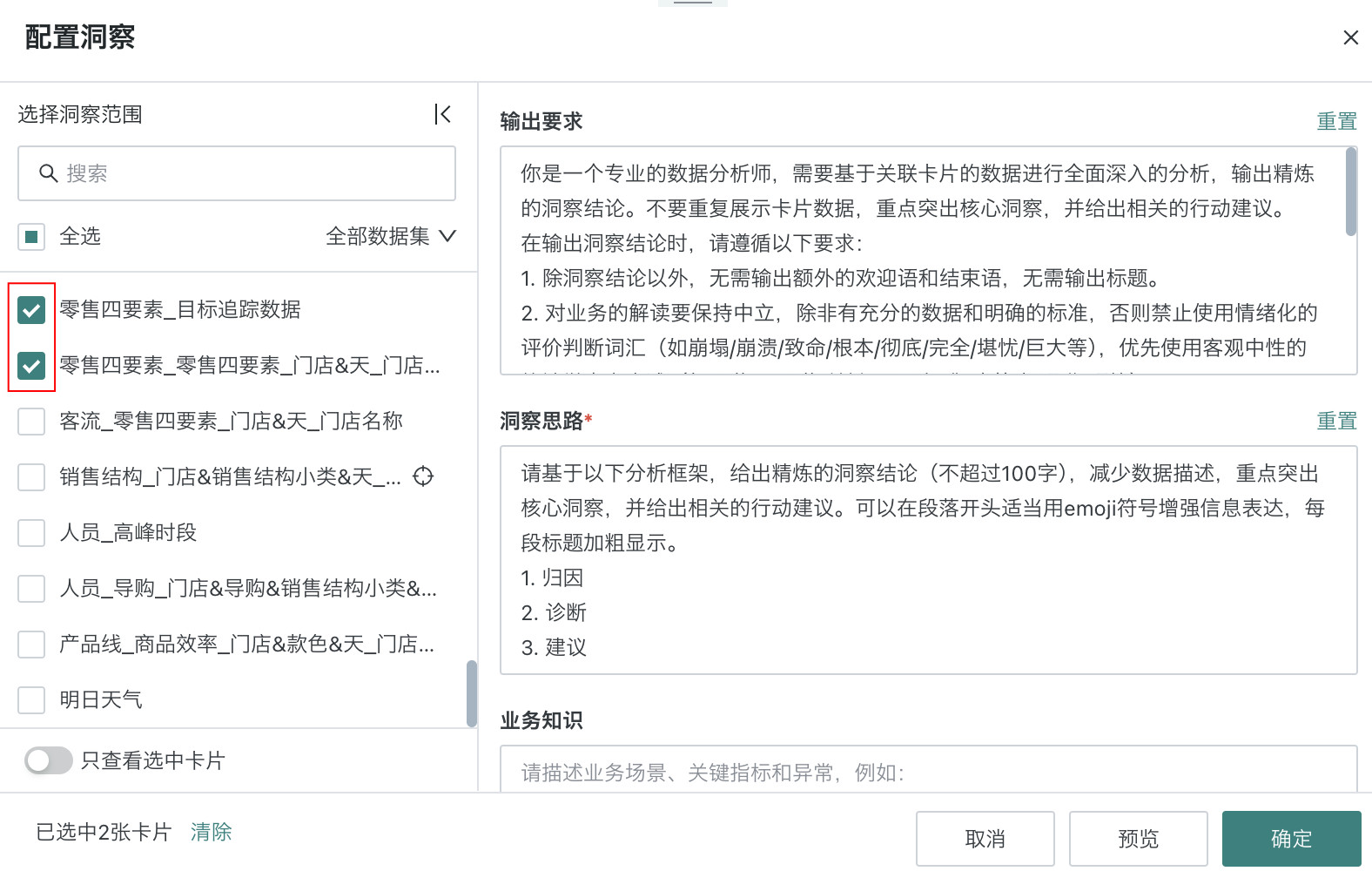Check 人员_导购_门店&导购&销售结构小类 checkbox

(x=31, y=588)
